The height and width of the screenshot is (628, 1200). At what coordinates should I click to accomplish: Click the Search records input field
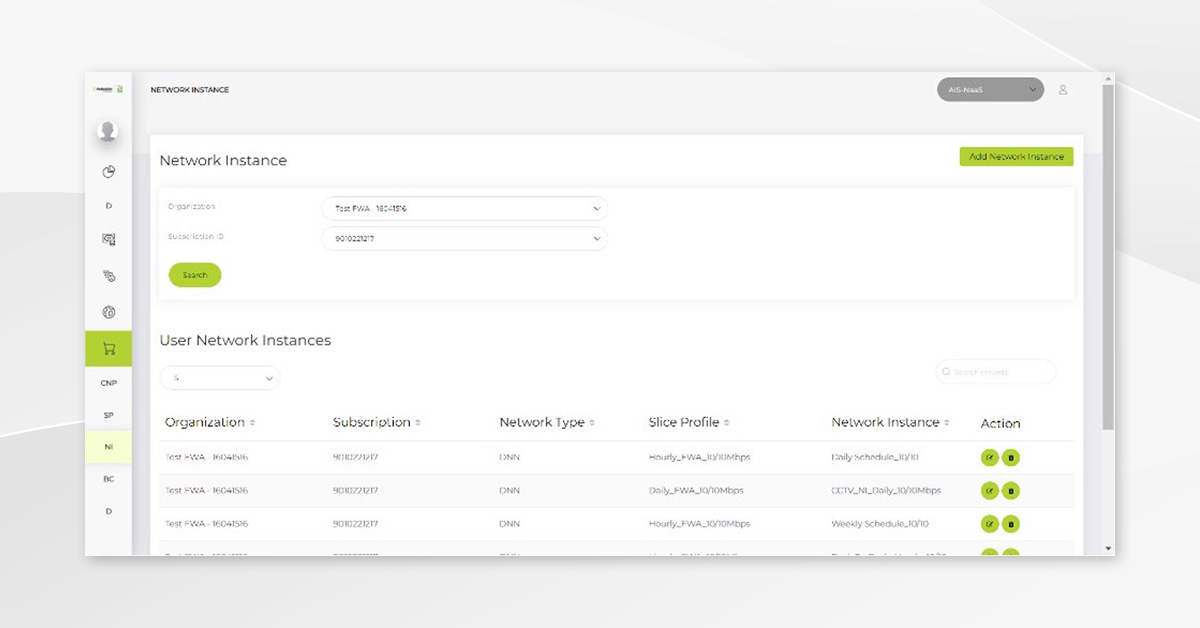[x=996, y=372]
